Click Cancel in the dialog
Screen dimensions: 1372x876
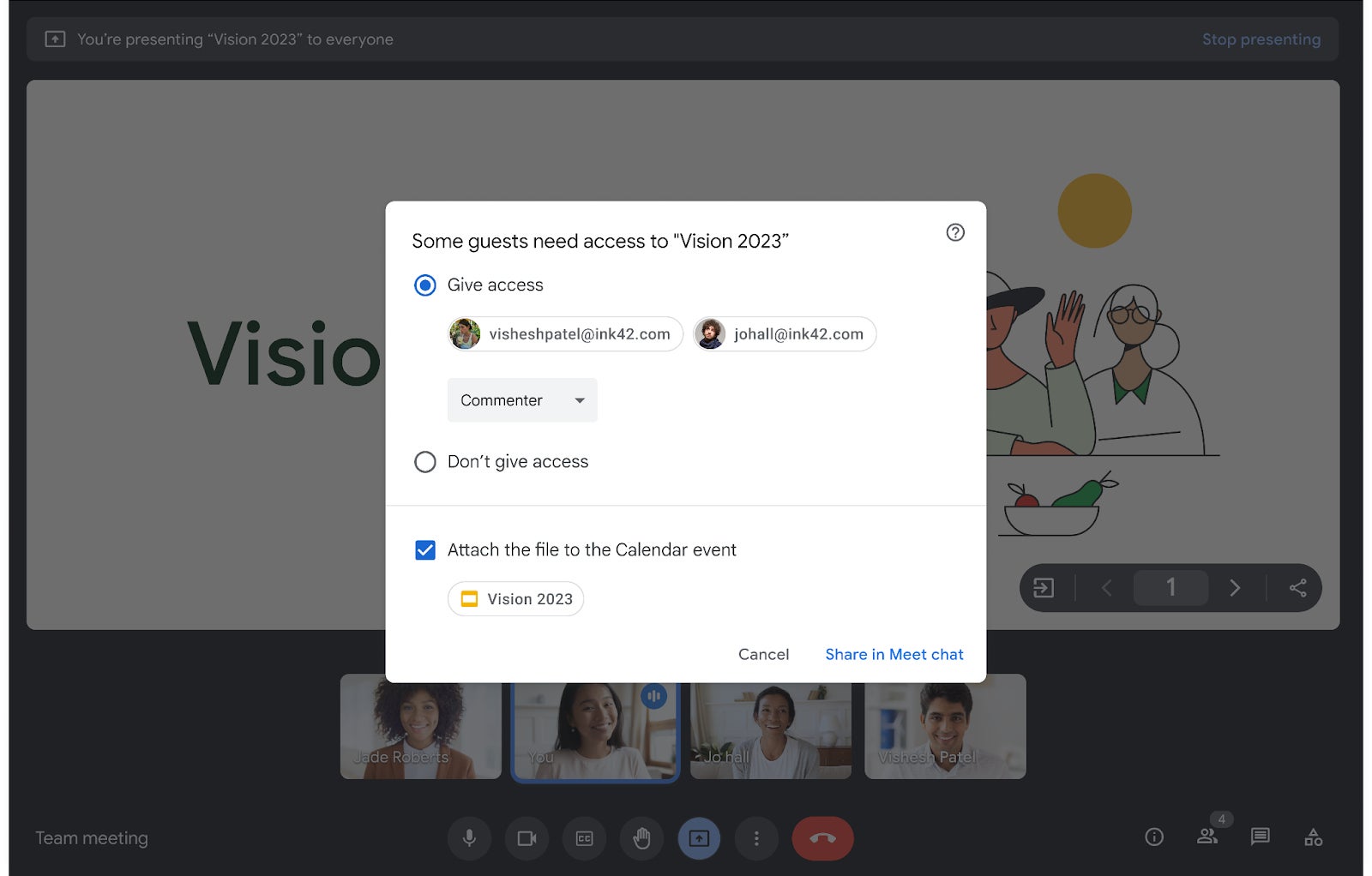click(x=763, y=654)
